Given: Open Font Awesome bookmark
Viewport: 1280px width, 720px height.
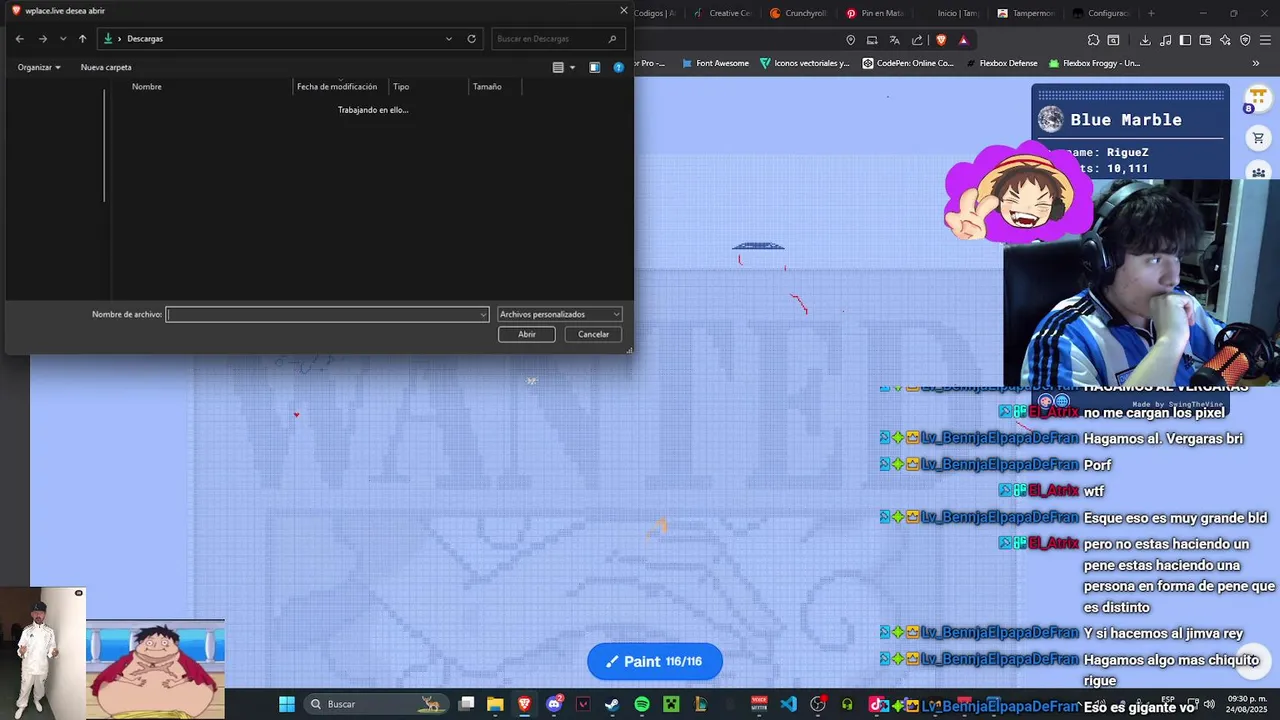Looking at the screenshot, I should pos(714,63).
